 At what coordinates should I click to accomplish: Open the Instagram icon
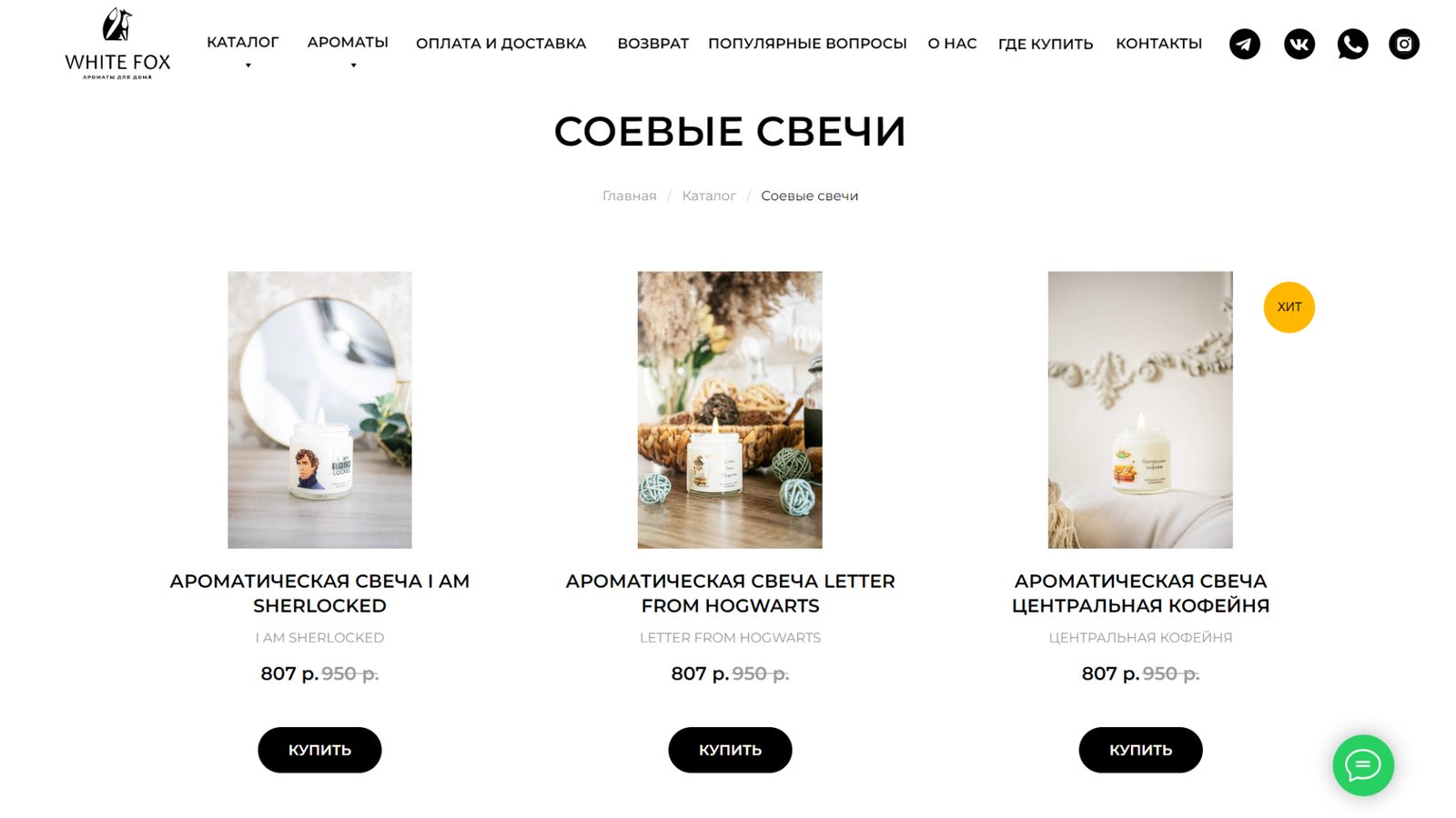[1404, 44]
